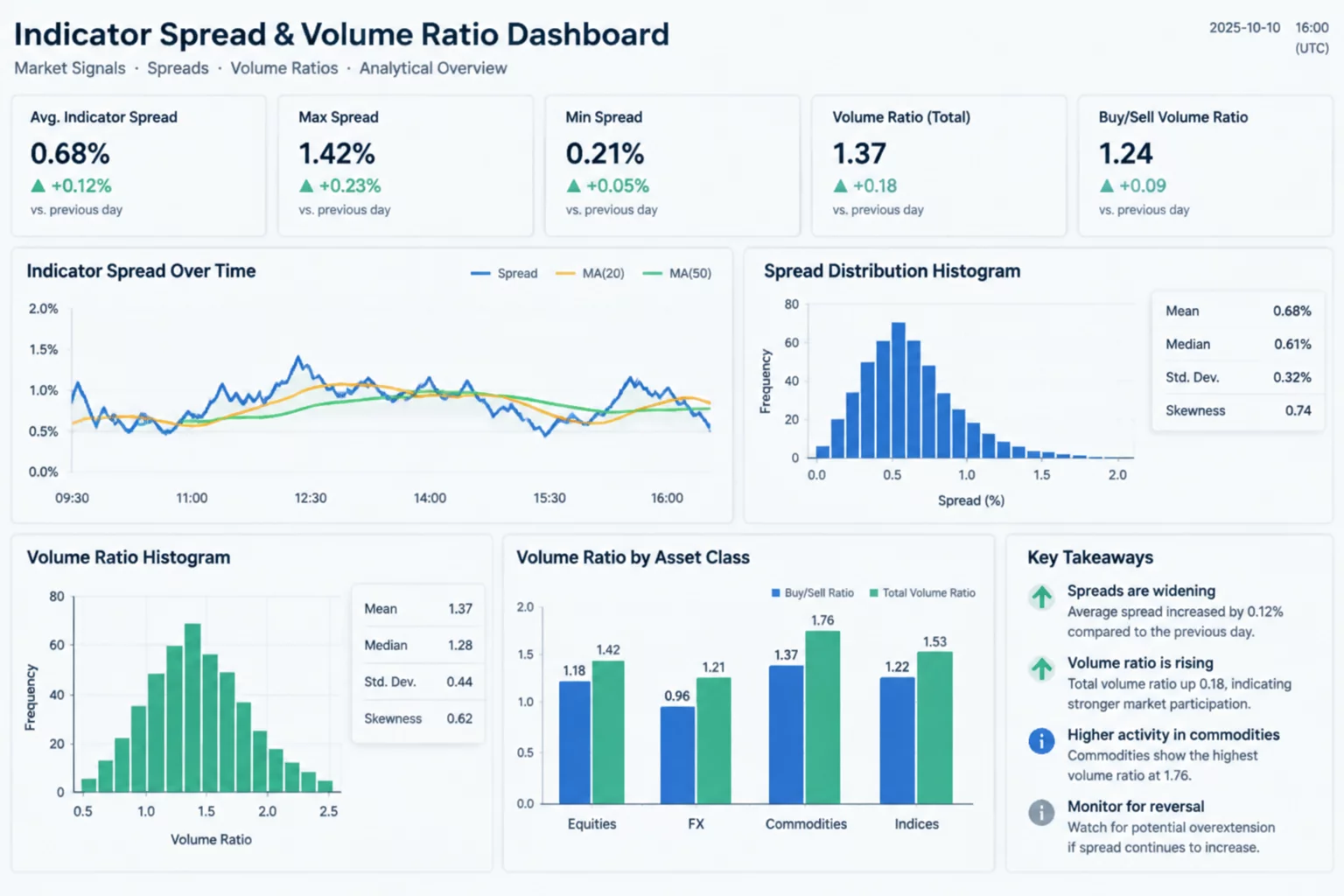Click Skewness 0.74 in spread stats
Viewport: 1344px width, 896px height.
(x=1238, y=410)
